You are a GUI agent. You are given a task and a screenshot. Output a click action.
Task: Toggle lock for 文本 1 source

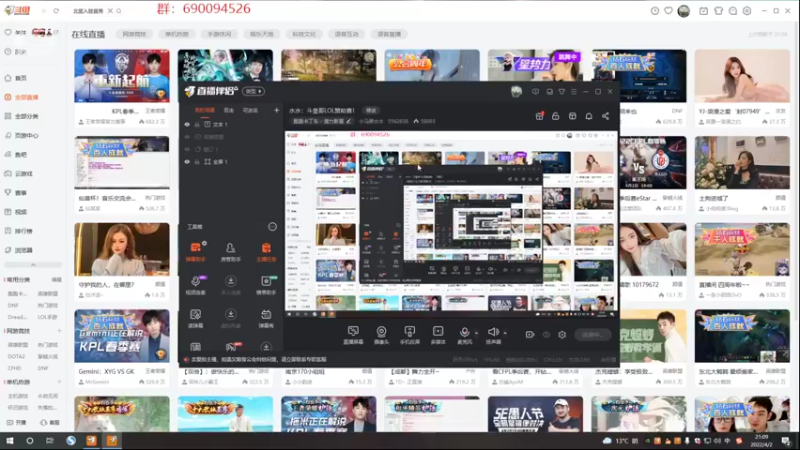click(x=197, y=124)
